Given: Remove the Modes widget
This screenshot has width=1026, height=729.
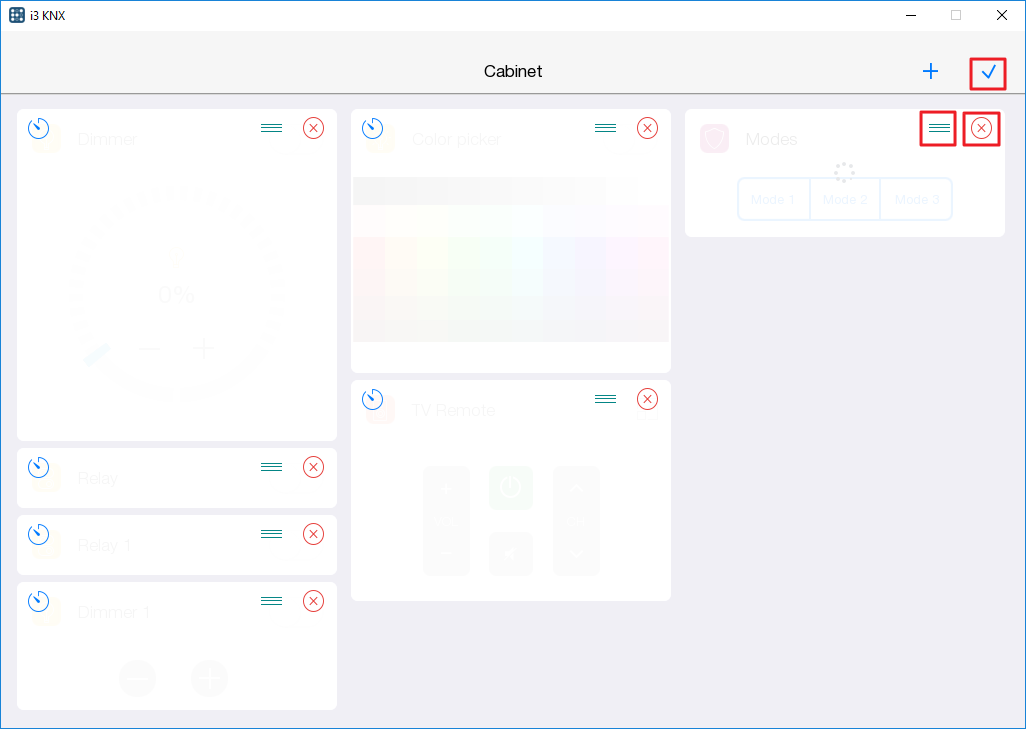Looking at the screenshot, I should (x=981, y=128).
